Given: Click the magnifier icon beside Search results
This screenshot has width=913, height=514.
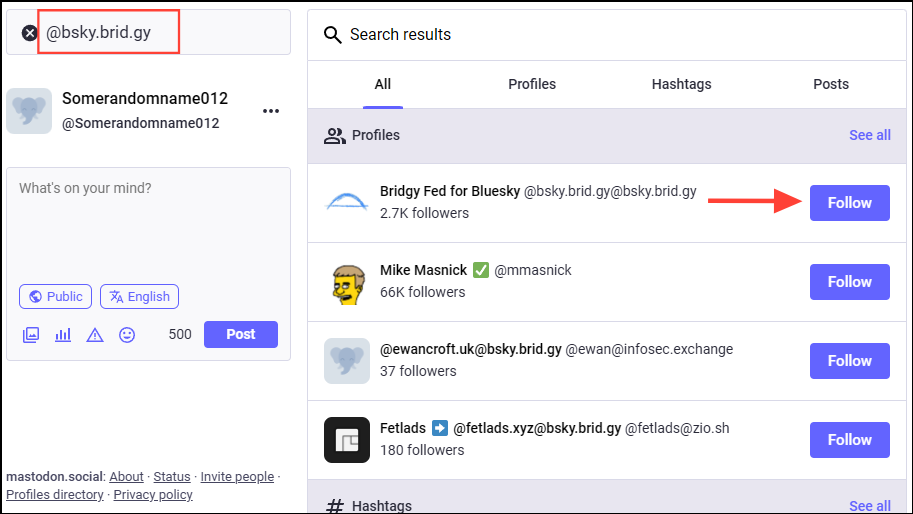Looking at the screenshot, I should [332, 35].
